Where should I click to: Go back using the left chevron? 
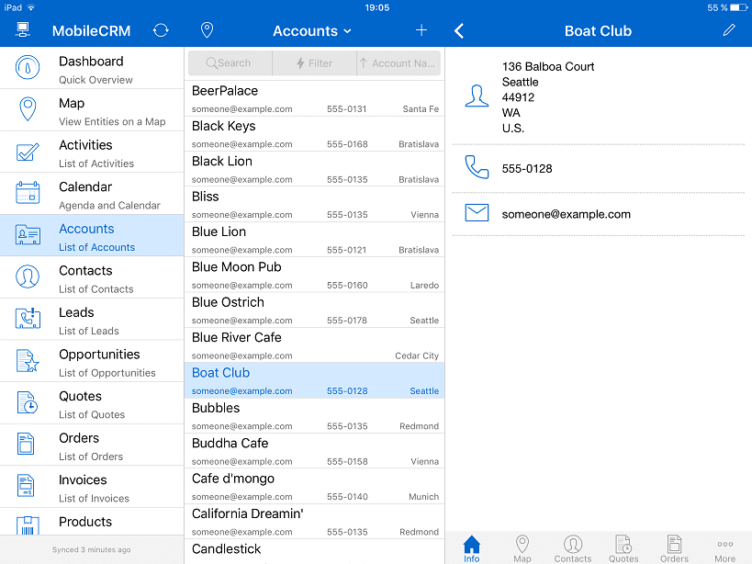click(459, 31)
